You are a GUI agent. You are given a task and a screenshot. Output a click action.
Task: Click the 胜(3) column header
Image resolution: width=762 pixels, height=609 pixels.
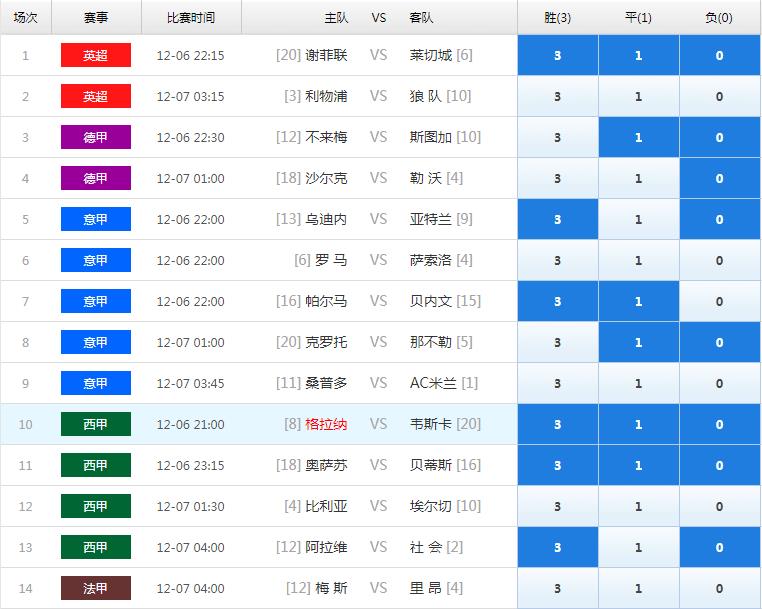(557, 18)
